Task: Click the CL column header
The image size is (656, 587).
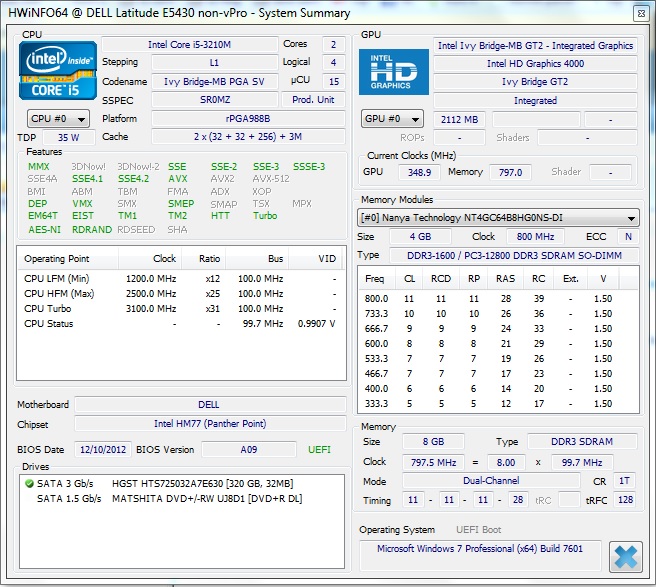Action: (409, 279)
